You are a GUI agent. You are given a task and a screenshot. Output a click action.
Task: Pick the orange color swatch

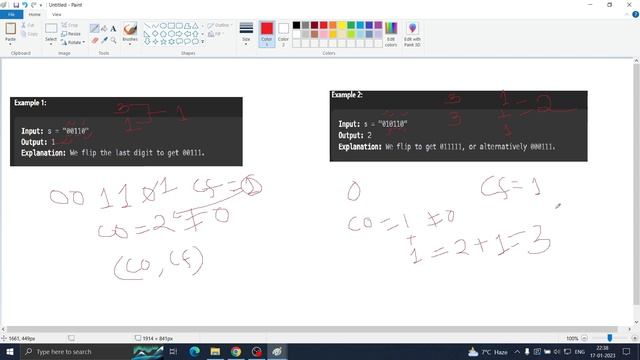tap(333, 25)
